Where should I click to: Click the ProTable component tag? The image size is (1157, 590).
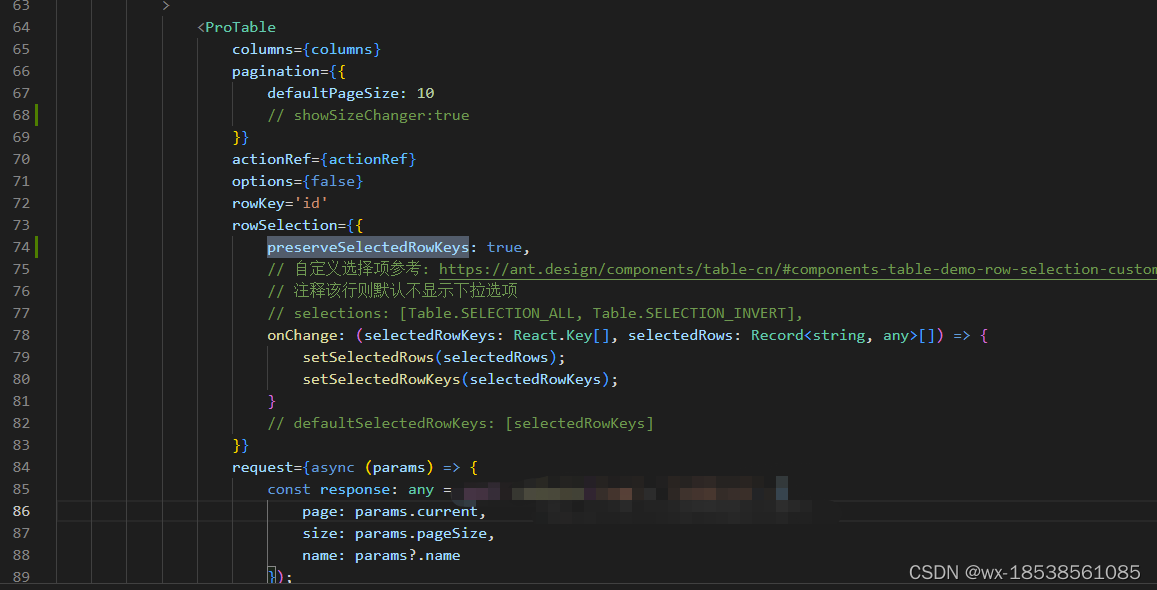tap(241, 26)
